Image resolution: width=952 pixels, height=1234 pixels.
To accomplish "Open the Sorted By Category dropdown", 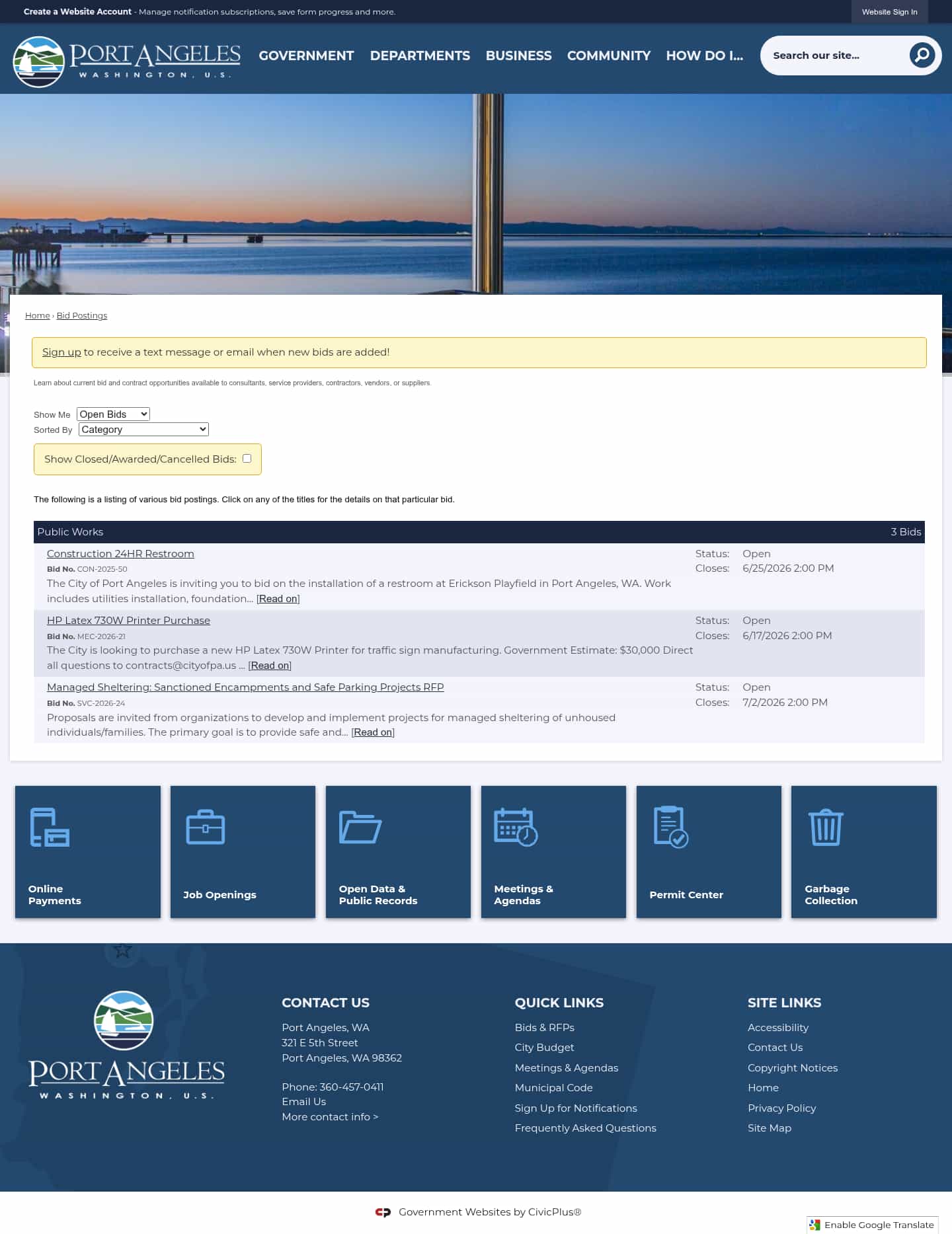I will point(143,430).
